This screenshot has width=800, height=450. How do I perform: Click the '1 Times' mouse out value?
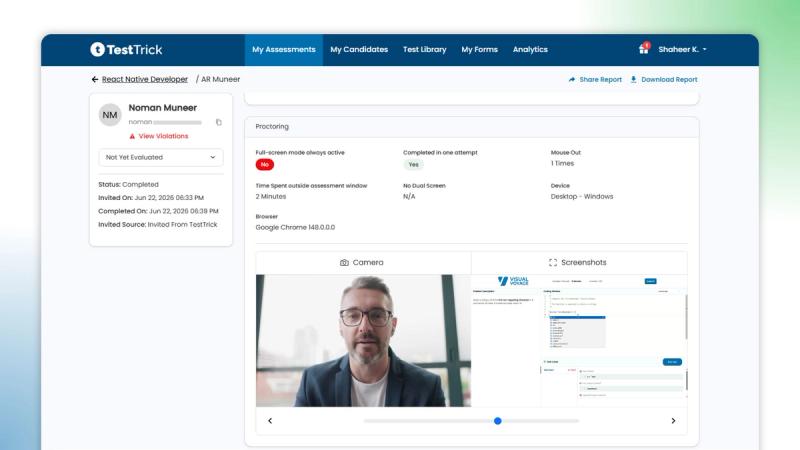(562, 163)
